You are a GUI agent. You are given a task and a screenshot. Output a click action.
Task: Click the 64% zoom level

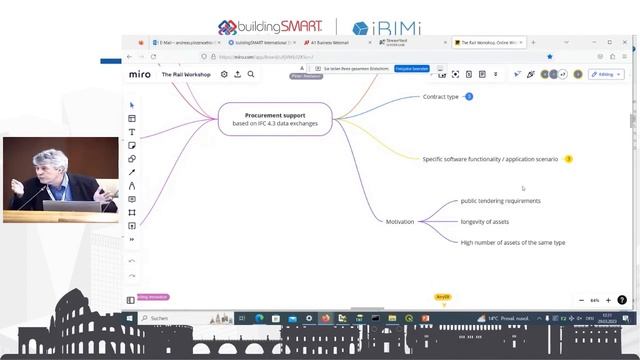(x=595, y=300)
